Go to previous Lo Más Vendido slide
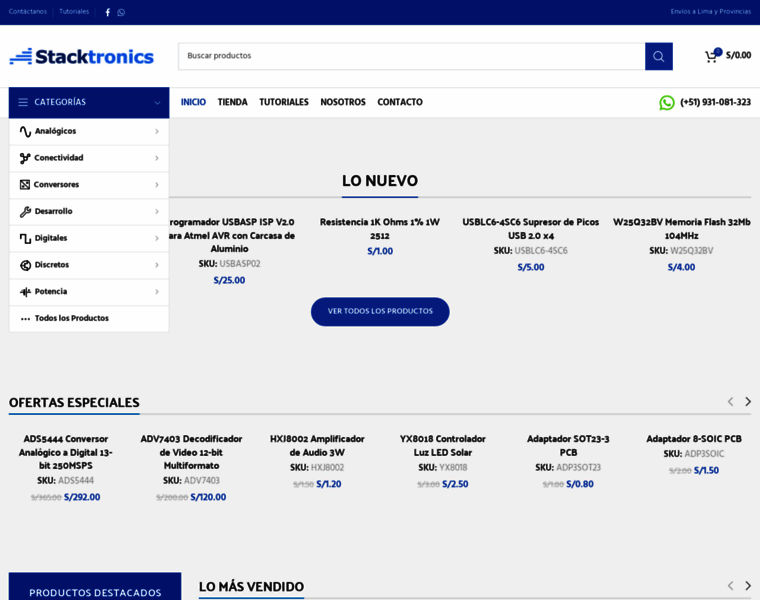This screenshot has height=600, width=760. click(730, 585)
